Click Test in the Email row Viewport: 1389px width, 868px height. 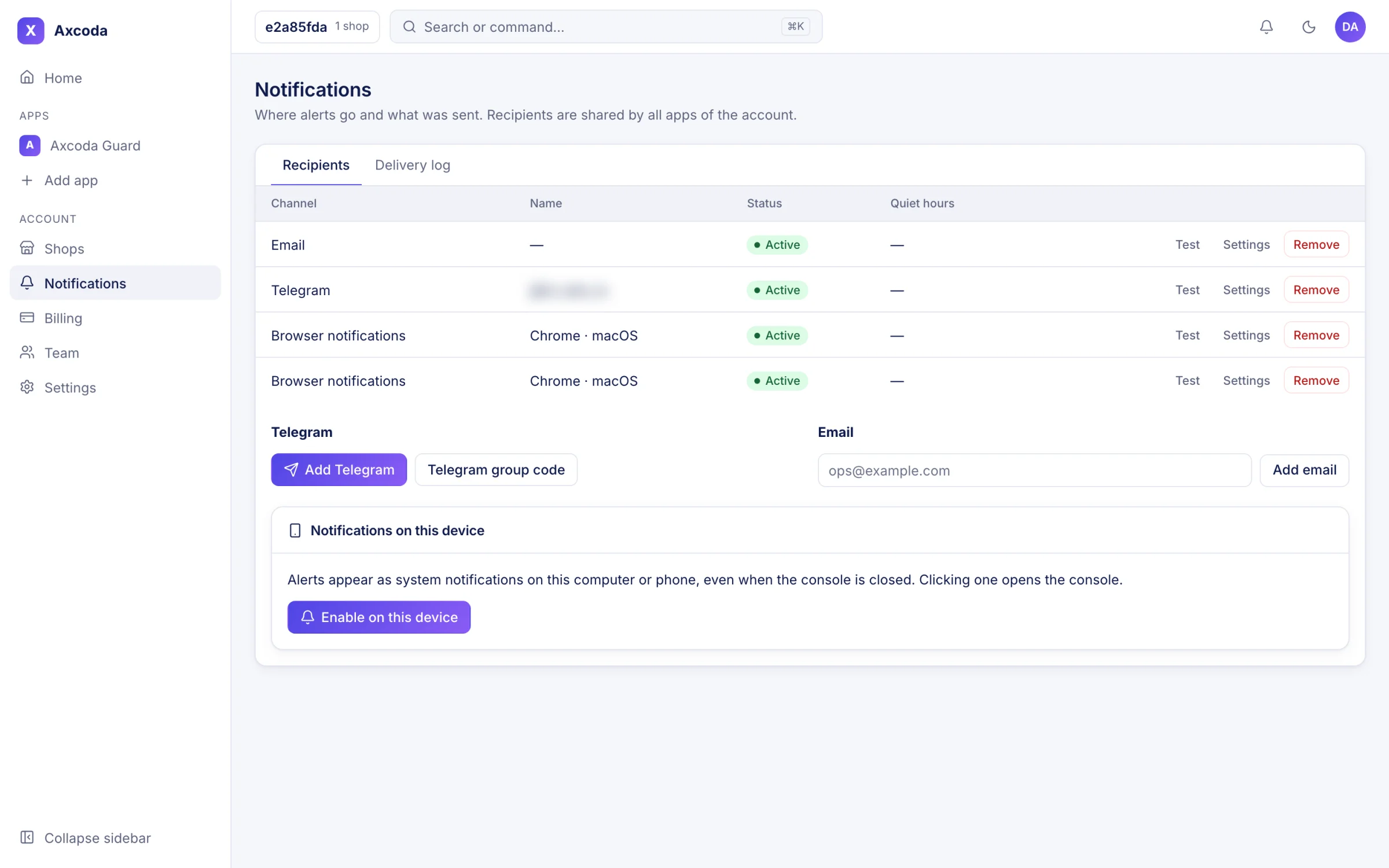point(1188,244)
